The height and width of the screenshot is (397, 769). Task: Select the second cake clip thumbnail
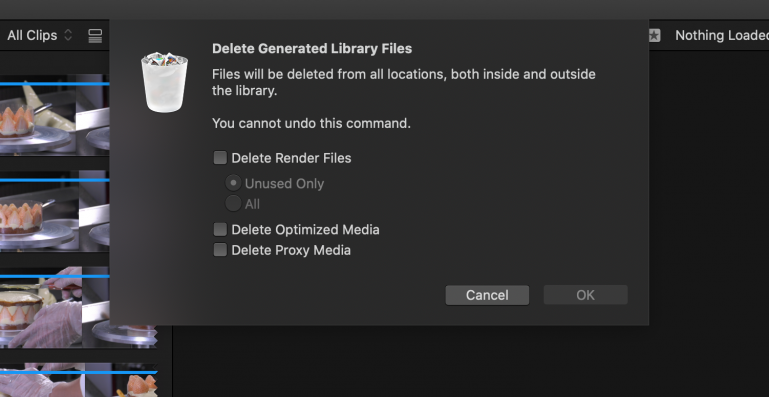pos(54,212)
